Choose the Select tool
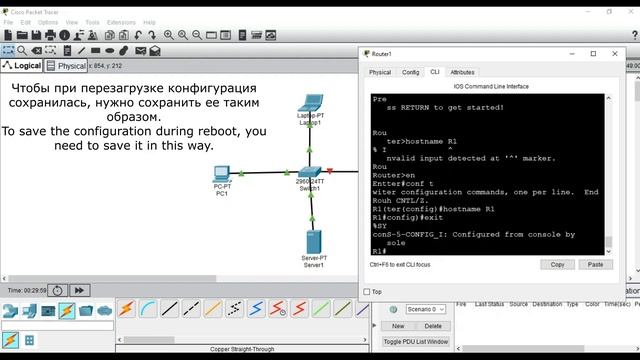This screenshot has height=360, width=640. pos(8,51)
